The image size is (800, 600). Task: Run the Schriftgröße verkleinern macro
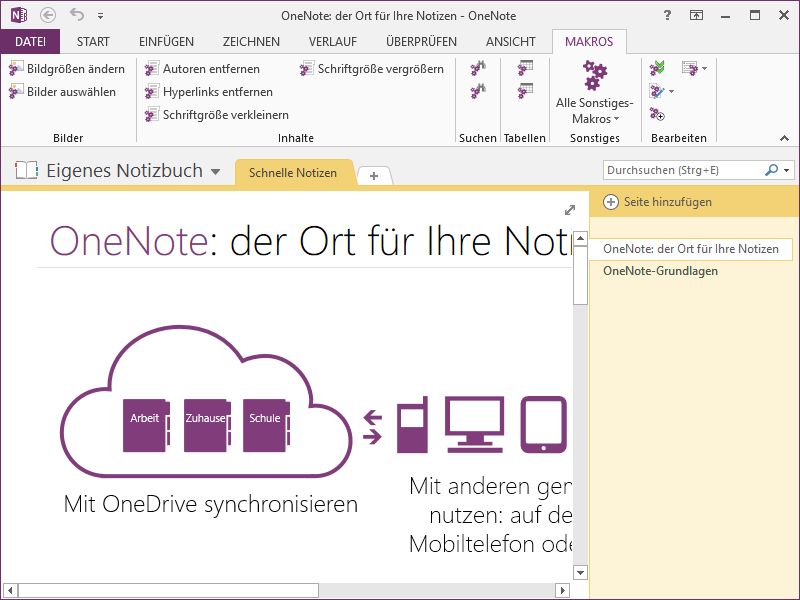pos(217,115)
